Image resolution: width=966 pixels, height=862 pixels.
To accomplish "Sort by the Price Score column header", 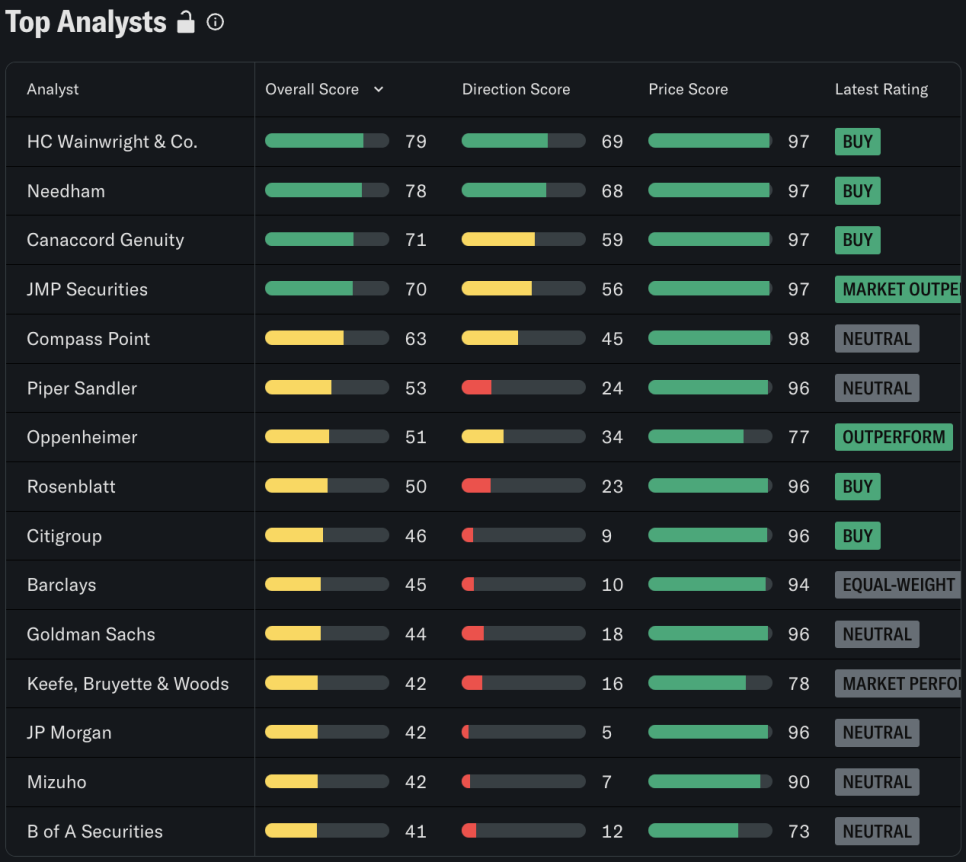I will click(688, 89).
